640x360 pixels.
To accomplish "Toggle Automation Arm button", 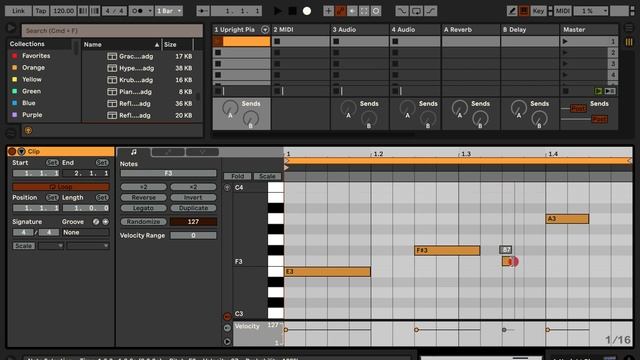I will (340, 11).
